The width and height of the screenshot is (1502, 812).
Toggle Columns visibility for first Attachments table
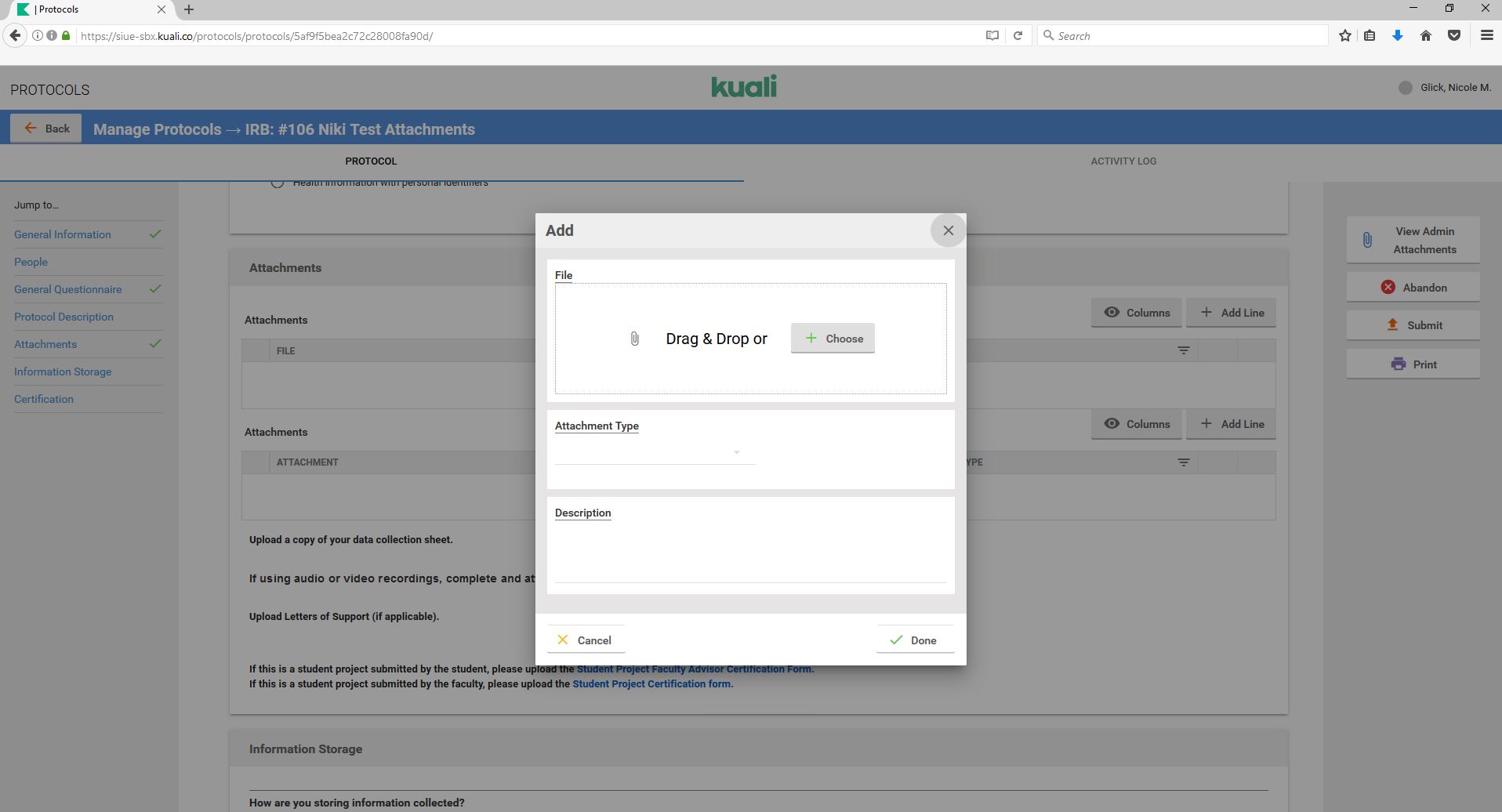pyautogui.click(x=1136, y=313)
